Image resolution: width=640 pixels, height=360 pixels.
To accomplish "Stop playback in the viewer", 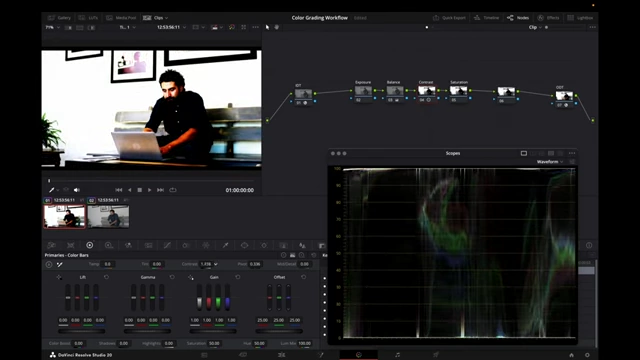I will [140, 190].
